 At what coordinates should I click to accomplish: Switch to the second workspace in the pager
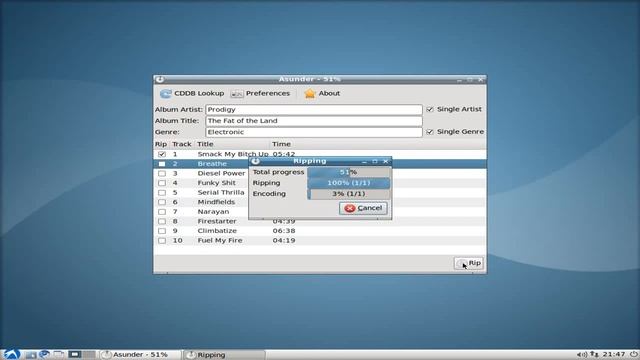click(x=89, y=354)
